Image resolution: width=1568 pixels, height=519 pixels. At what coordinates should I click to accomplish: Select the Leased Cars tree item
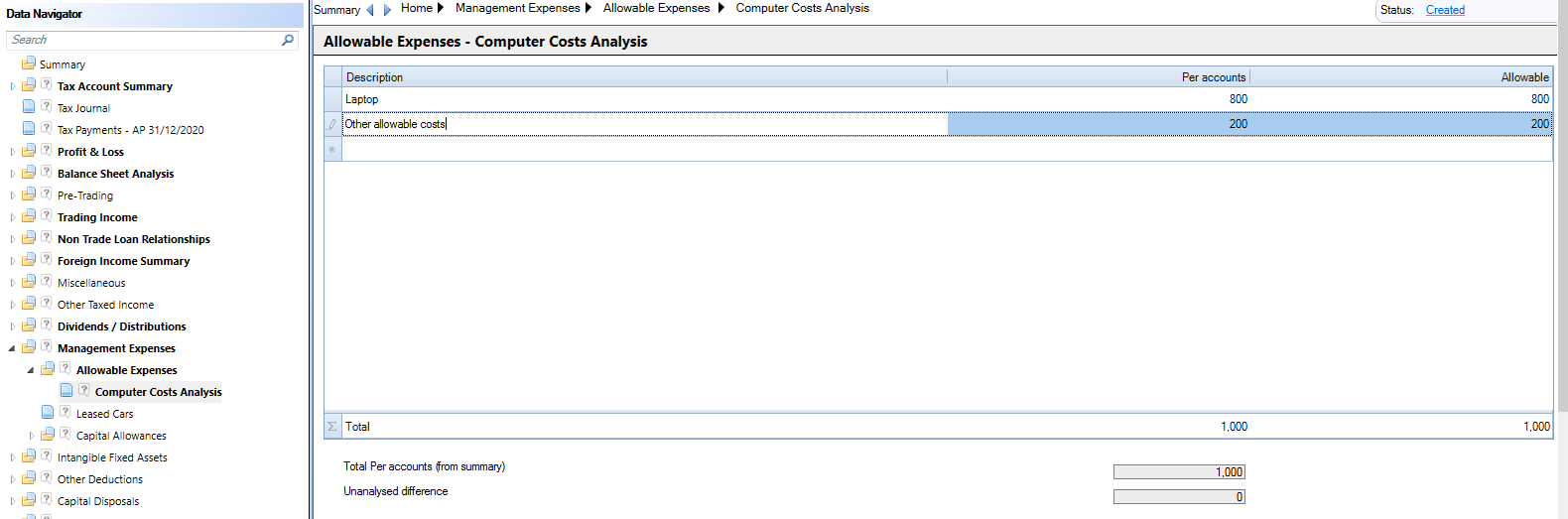click(104, 414)
